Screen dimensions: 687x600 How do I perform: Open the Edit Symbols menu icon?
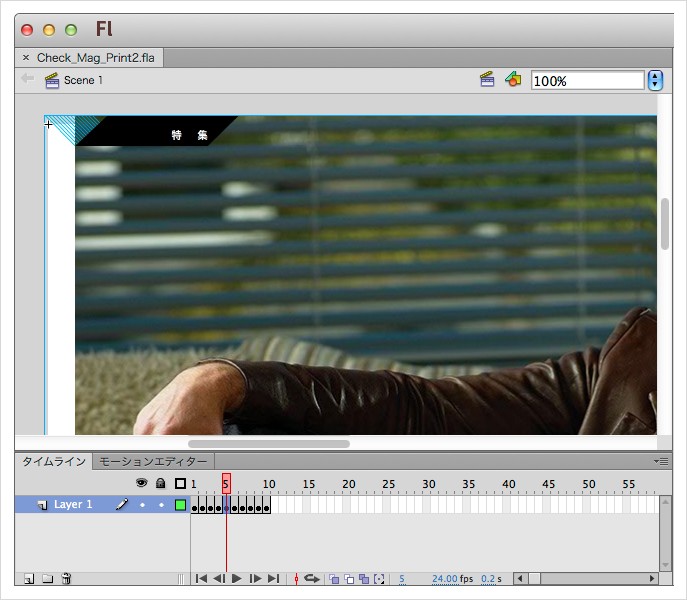click(513, 79)
